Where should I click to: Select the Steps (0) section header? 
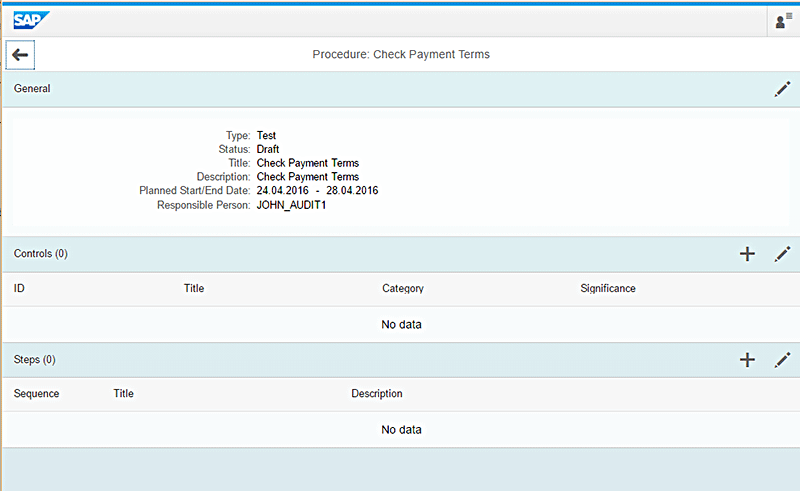35,359
